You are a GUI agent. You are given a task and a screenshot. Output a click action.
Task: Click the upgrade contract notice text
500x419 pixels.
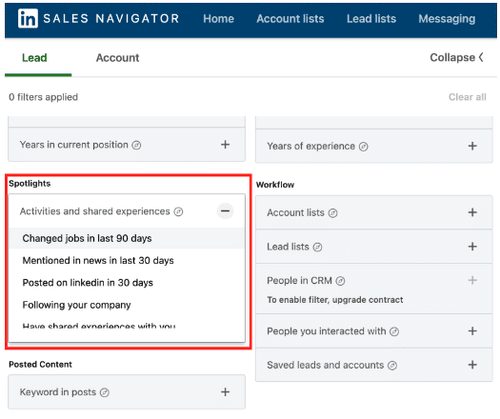(335, 300)
